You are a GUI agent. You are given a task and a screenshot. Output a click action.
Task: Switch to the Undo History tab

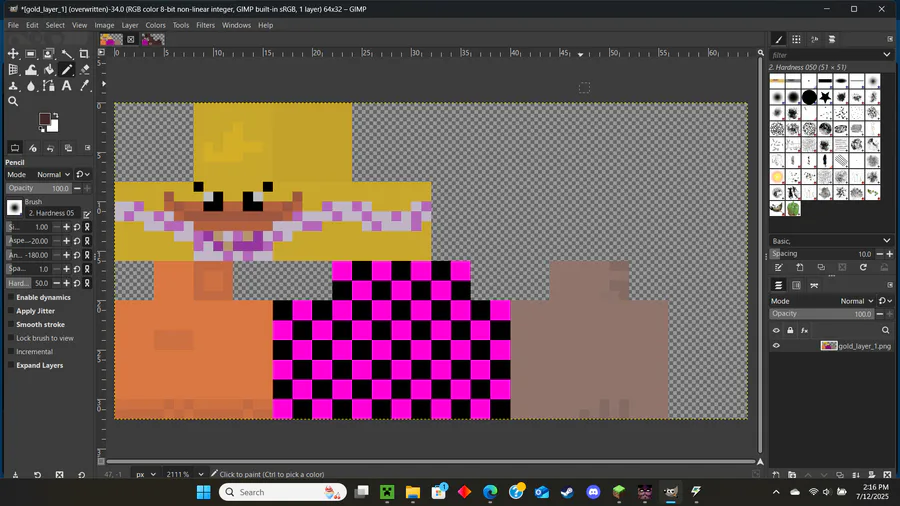click(x=51, y=148)
